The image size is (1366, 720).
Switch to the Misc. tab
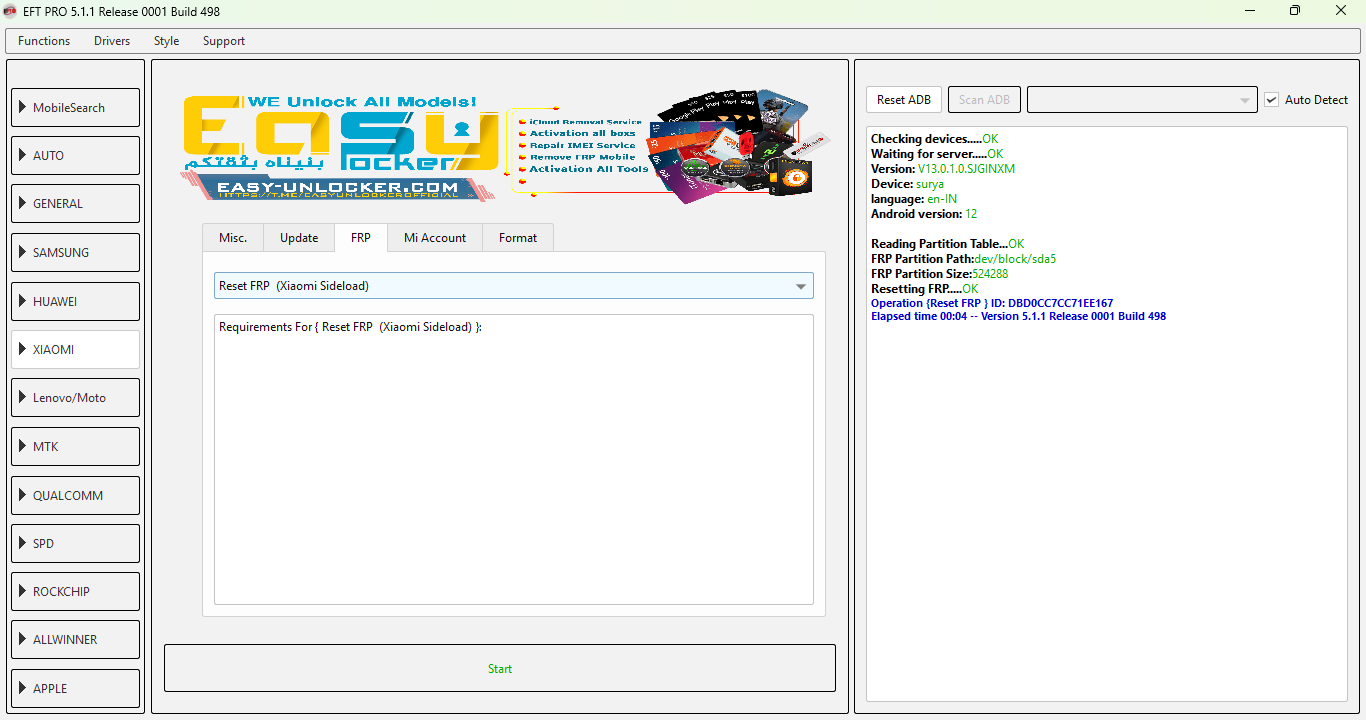click(233, 238)
